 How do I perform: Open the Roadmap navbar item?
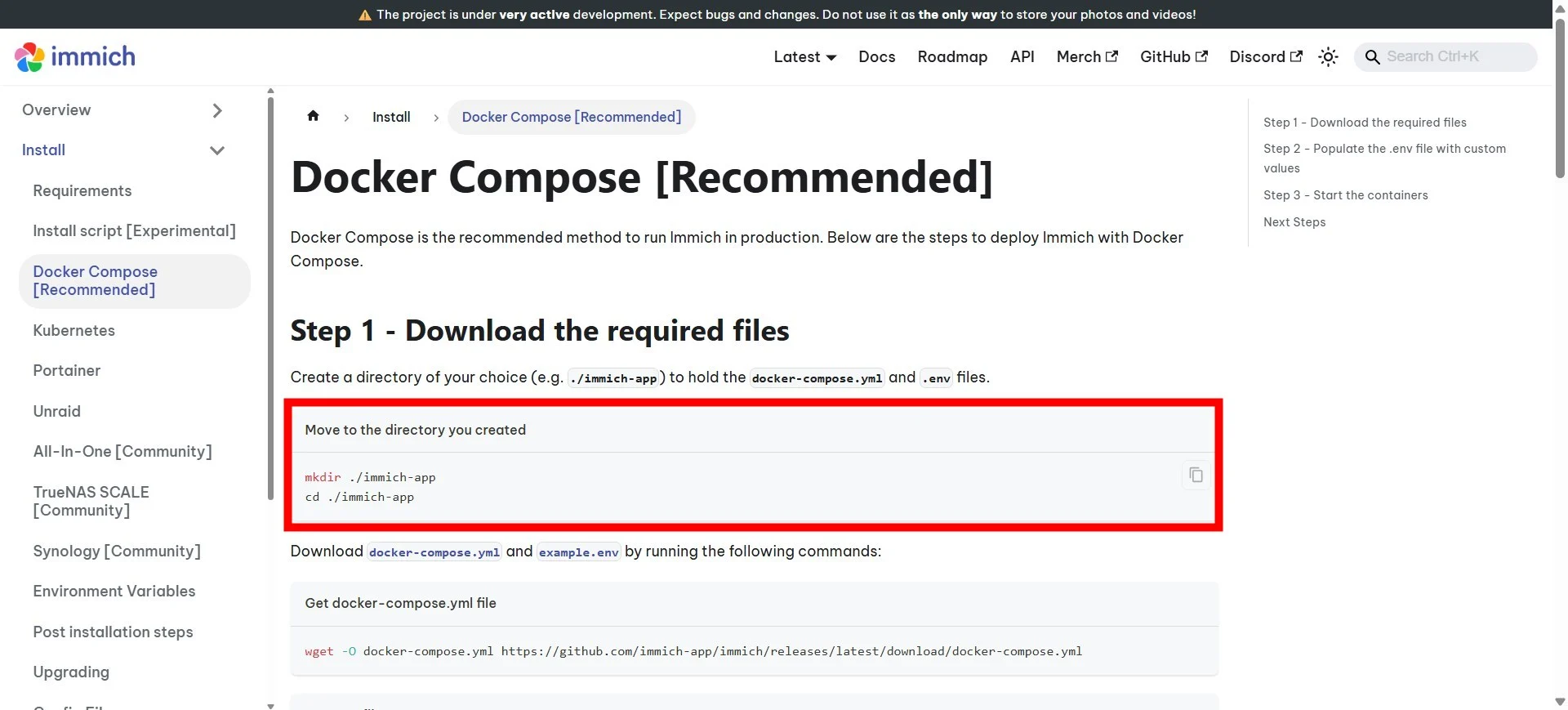pos(952,57)
